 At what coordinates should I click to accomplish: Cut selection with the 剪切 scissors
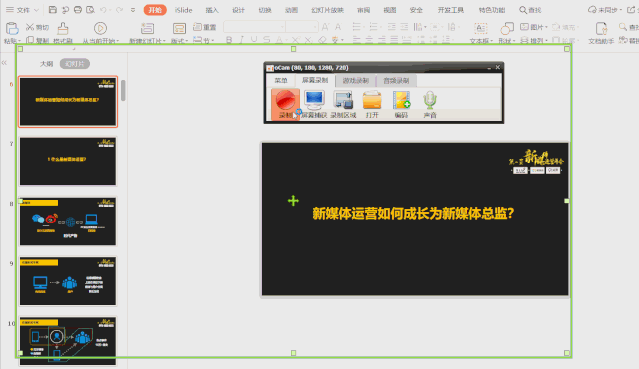pos(37,27)
